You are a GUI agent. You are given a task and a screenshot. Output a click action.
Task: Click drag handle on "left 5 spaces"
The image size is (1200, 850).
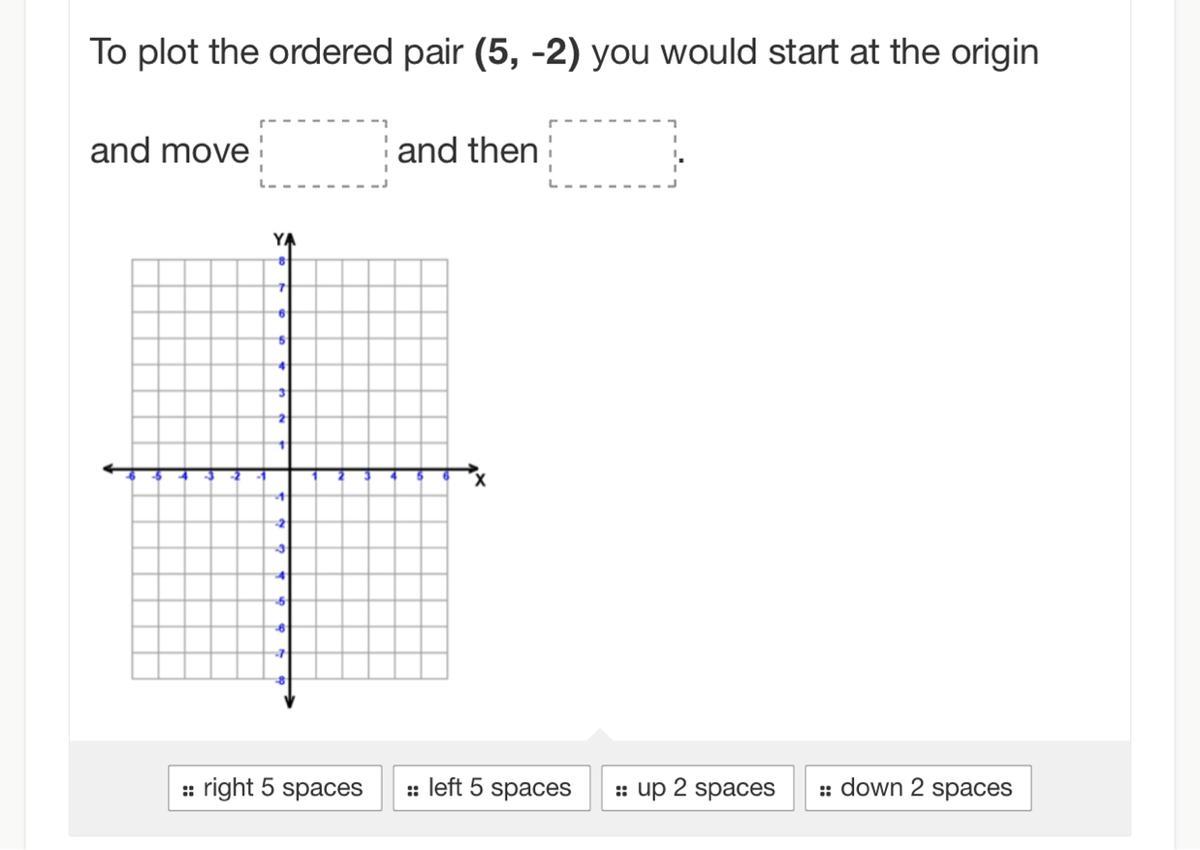[x=413, y=789]
